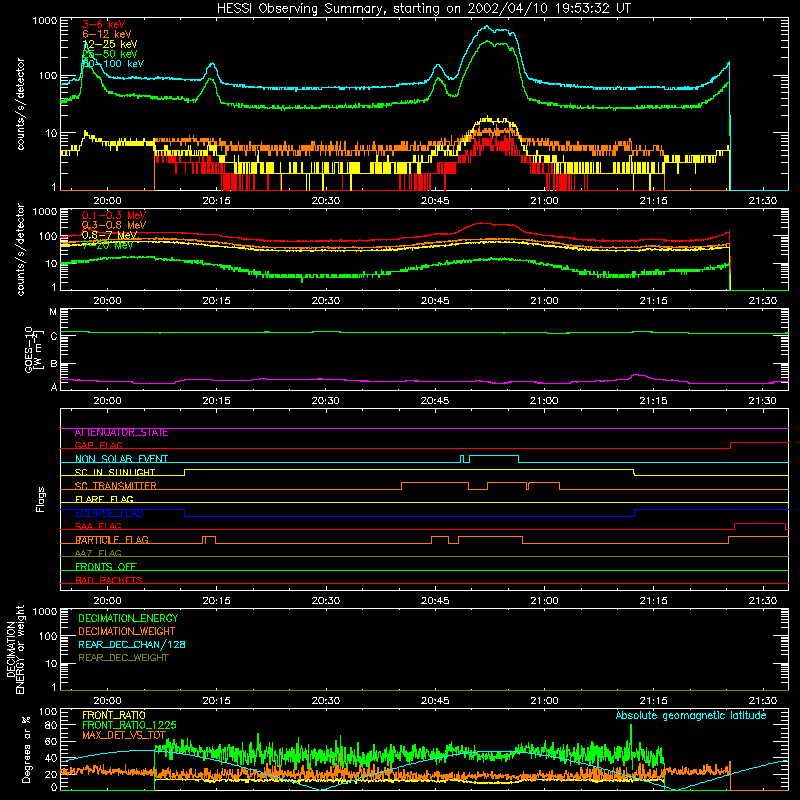Screen dimensions: 800x800
Task: Click the vertical Flags axis title
Action: click(x=41, y=499)
